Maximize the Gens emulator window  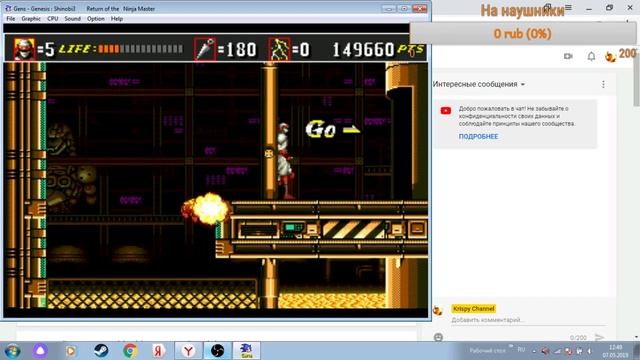404,9
